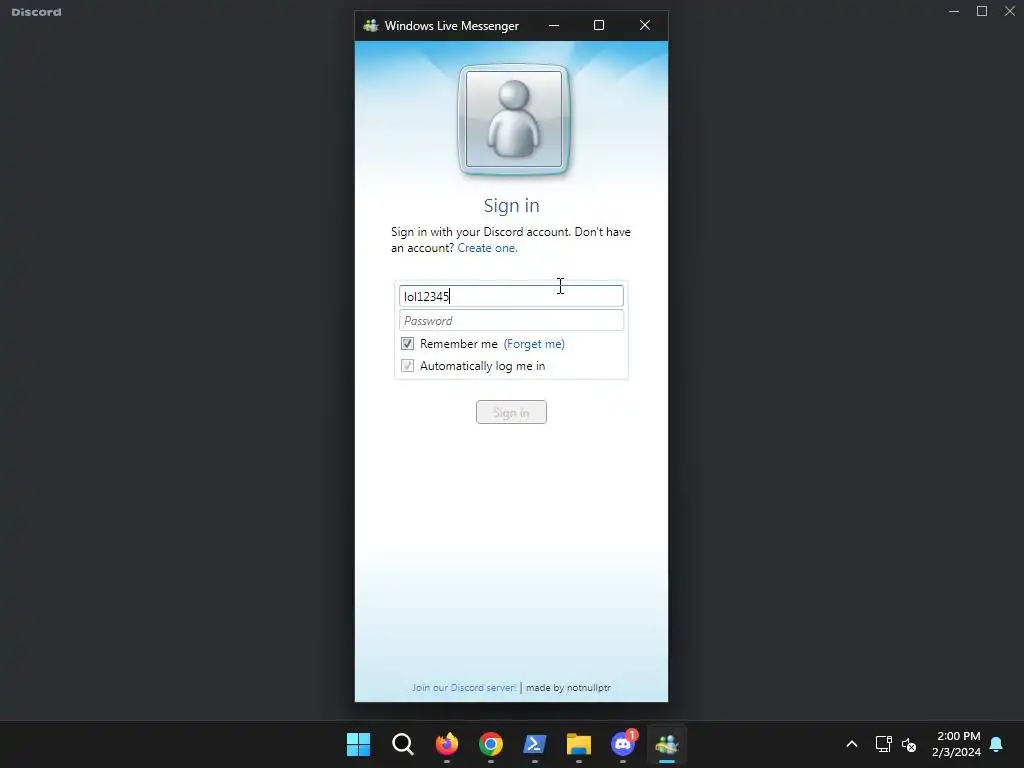Click the Sign in button

point(511,412)
